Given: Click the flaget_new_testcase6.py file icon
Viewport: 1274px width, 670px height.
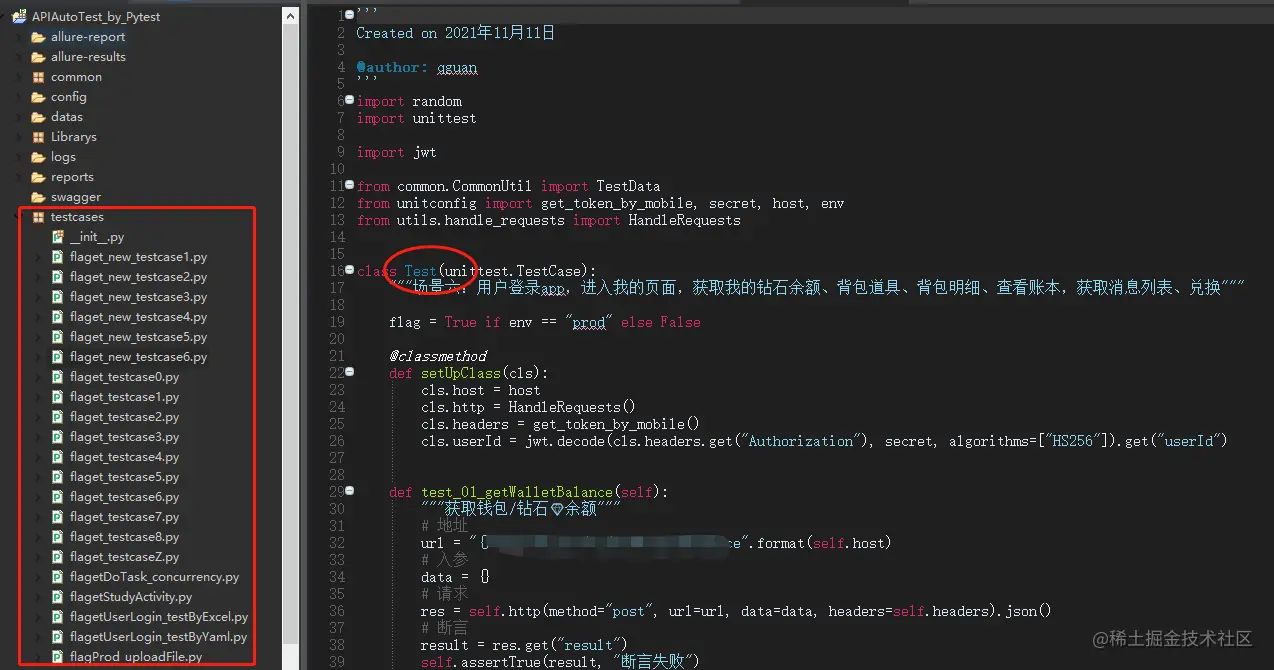Looking at the screenshot, I should (58, 357).
